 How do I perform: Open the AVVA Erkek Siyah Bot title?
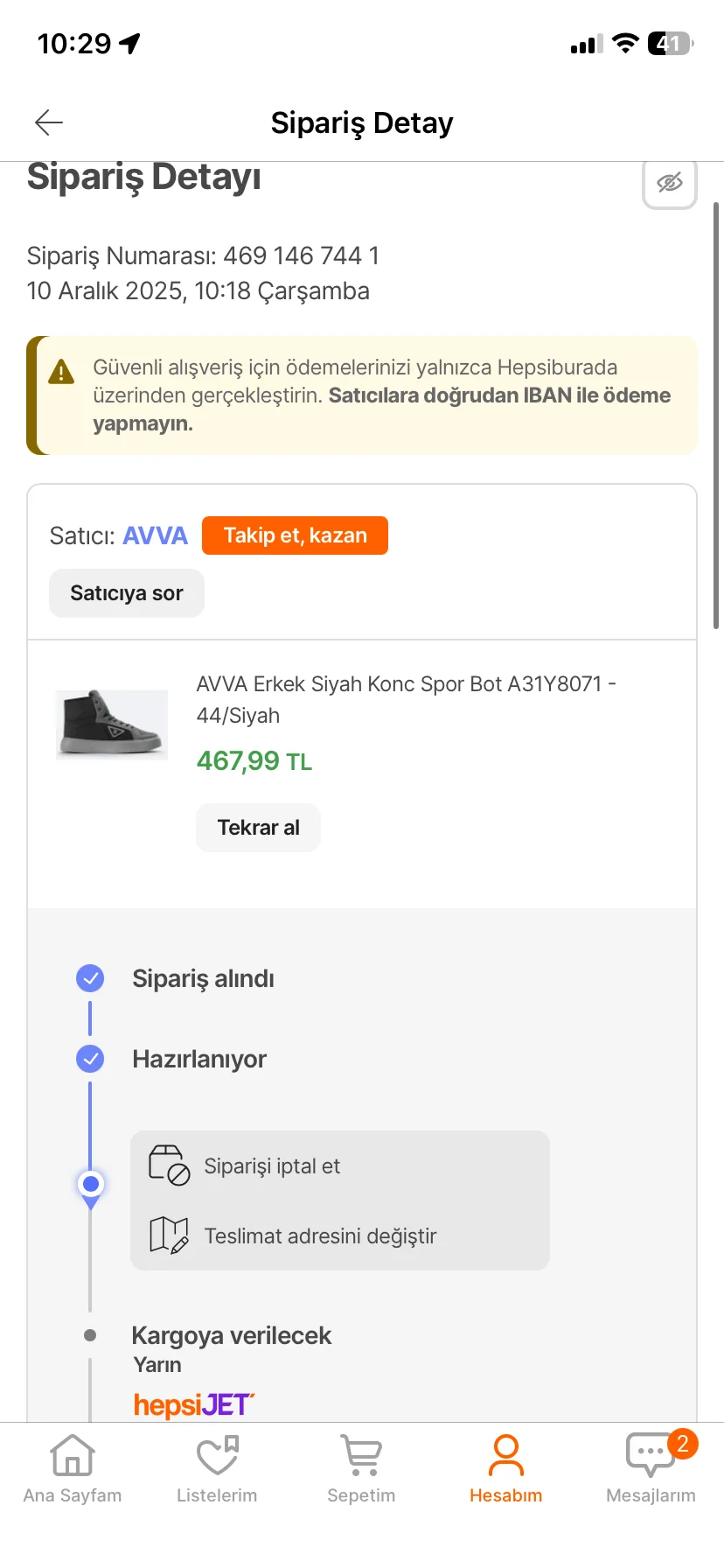(406, 699)
